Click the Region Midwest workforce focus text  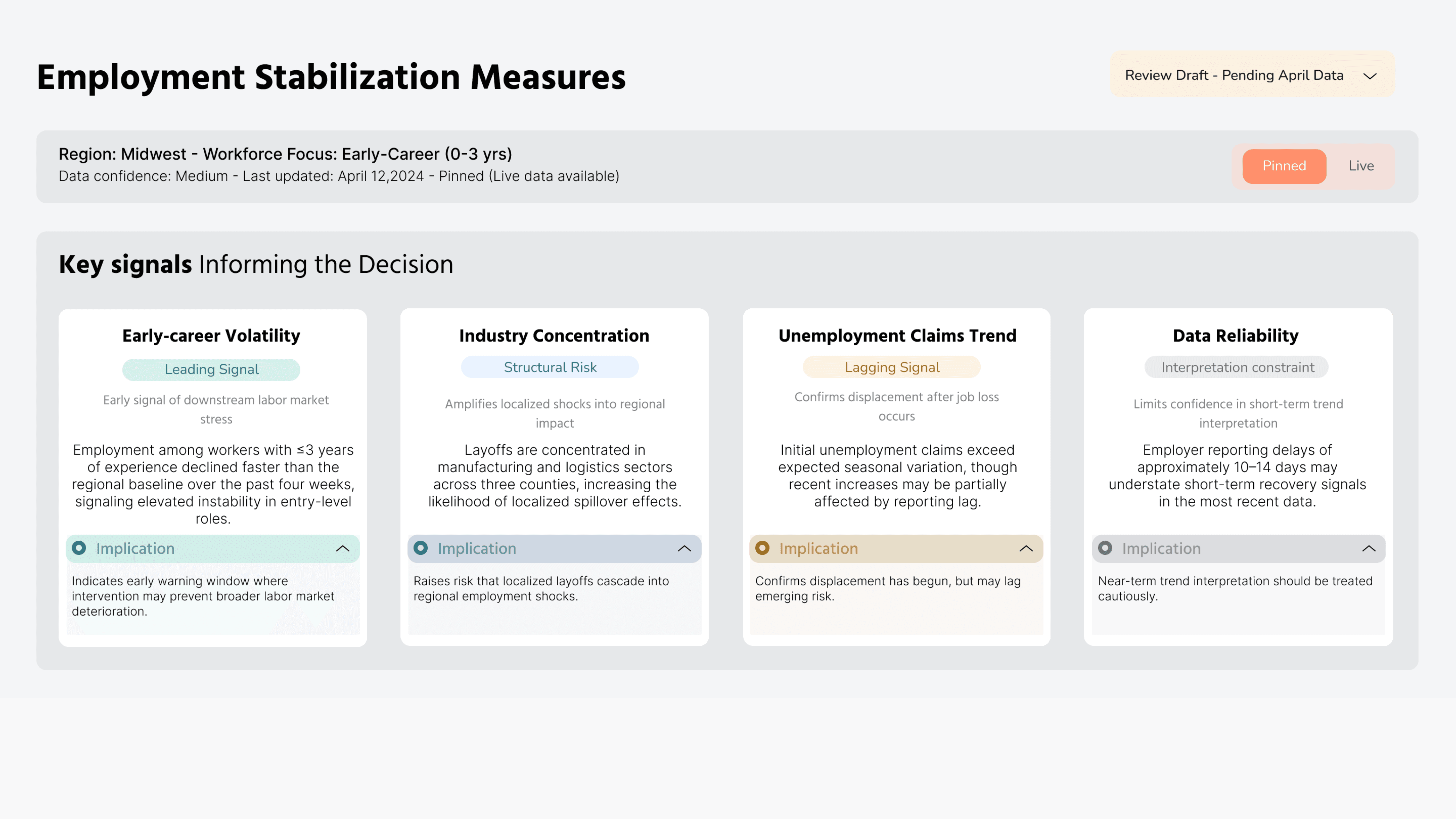285,154
